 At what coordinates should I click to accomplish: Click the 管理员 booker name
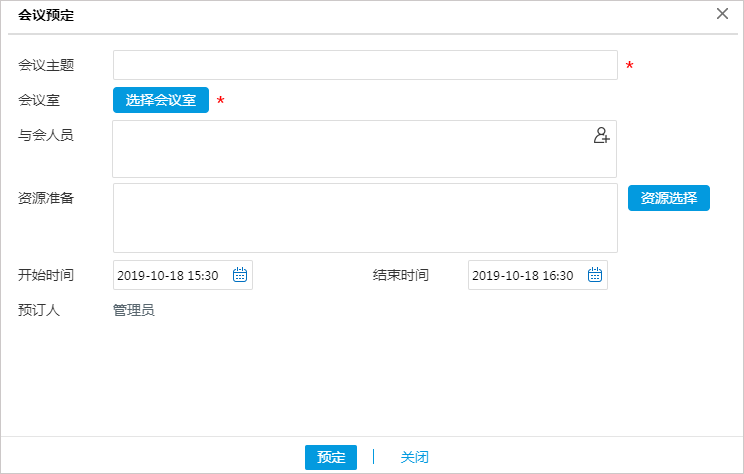coord(134,310)
